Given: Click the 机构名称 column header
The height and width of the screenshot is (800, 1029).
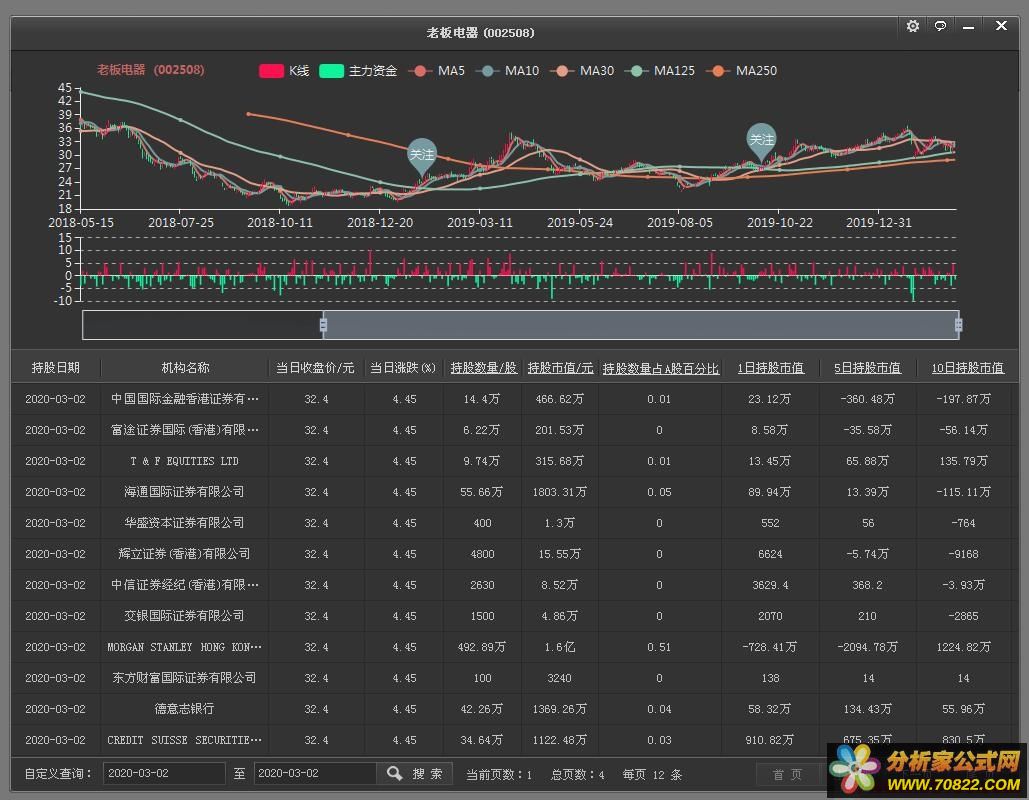Looking at the screenshot, I should [x=185, y=368].
